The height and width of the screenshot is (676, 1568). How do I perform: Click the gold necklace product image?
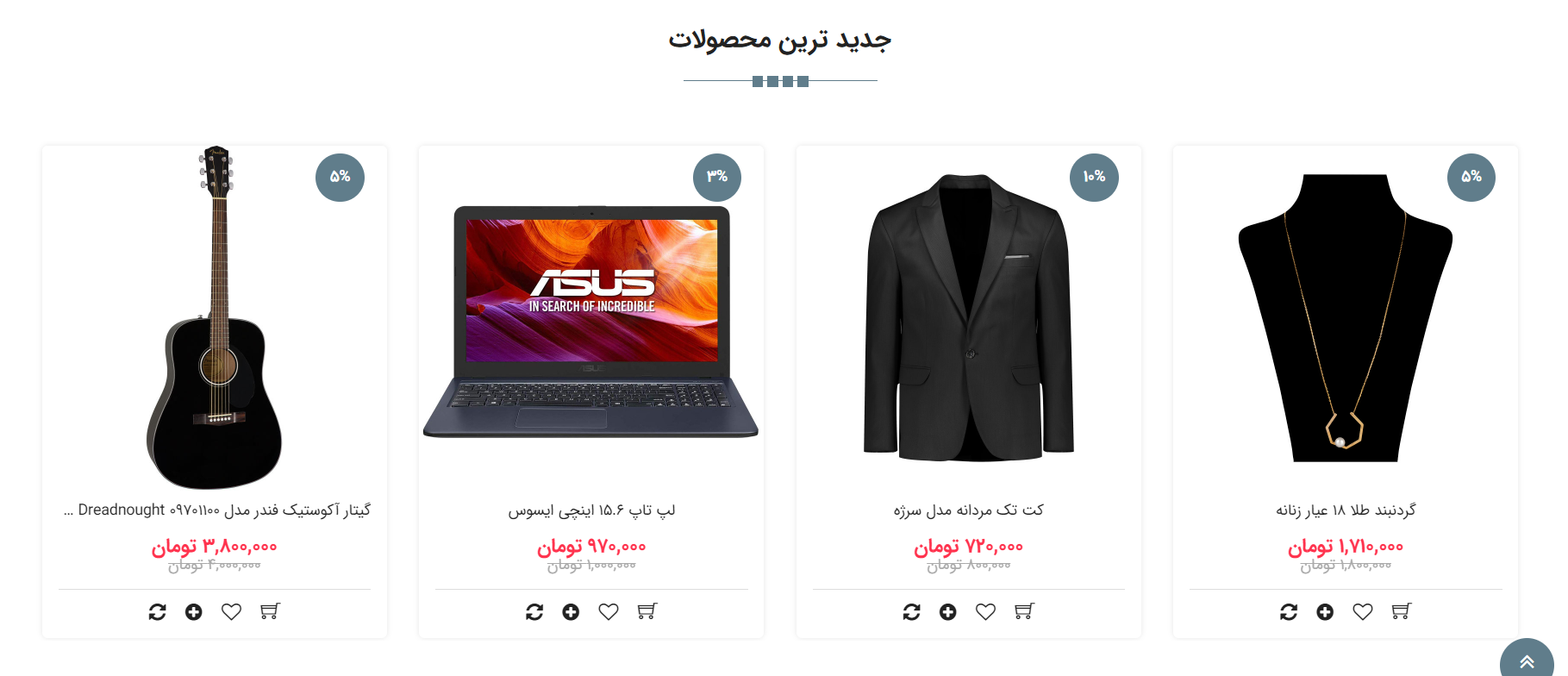point(1346,317)
